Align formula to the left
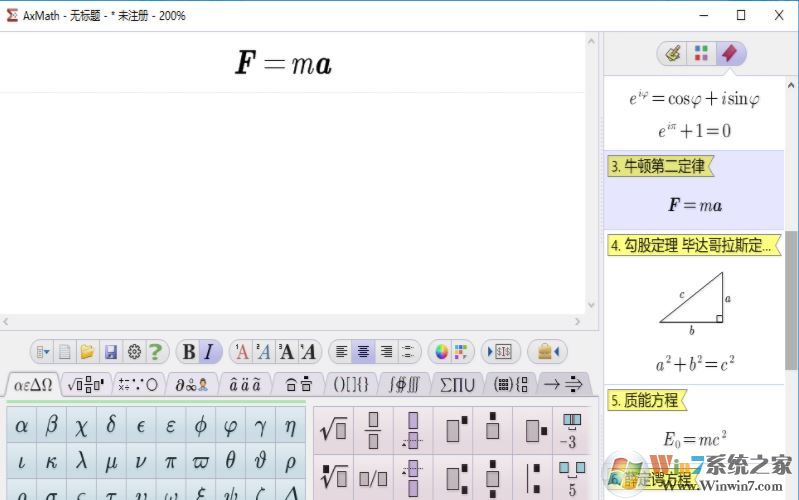 coord(341,352)
